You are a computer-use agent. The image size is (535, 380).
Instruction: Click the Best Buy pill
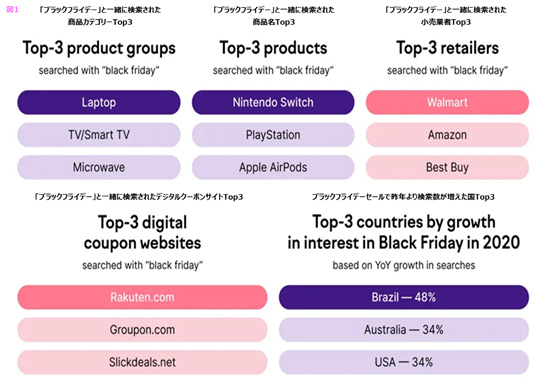pyautogui.click(x=447, y=167)
